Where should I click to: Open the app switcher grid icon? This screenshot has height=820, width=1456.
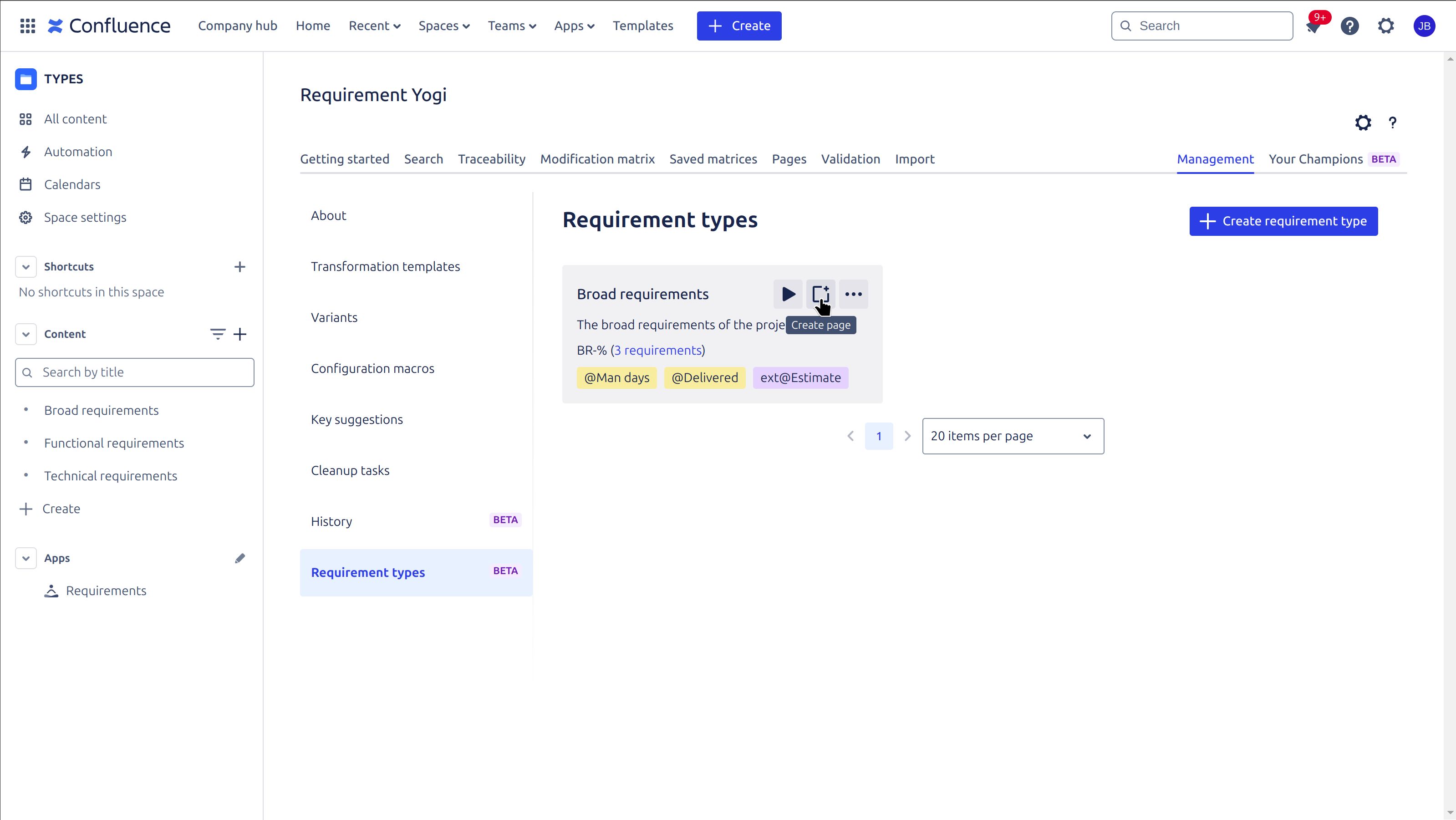[27, 26]
